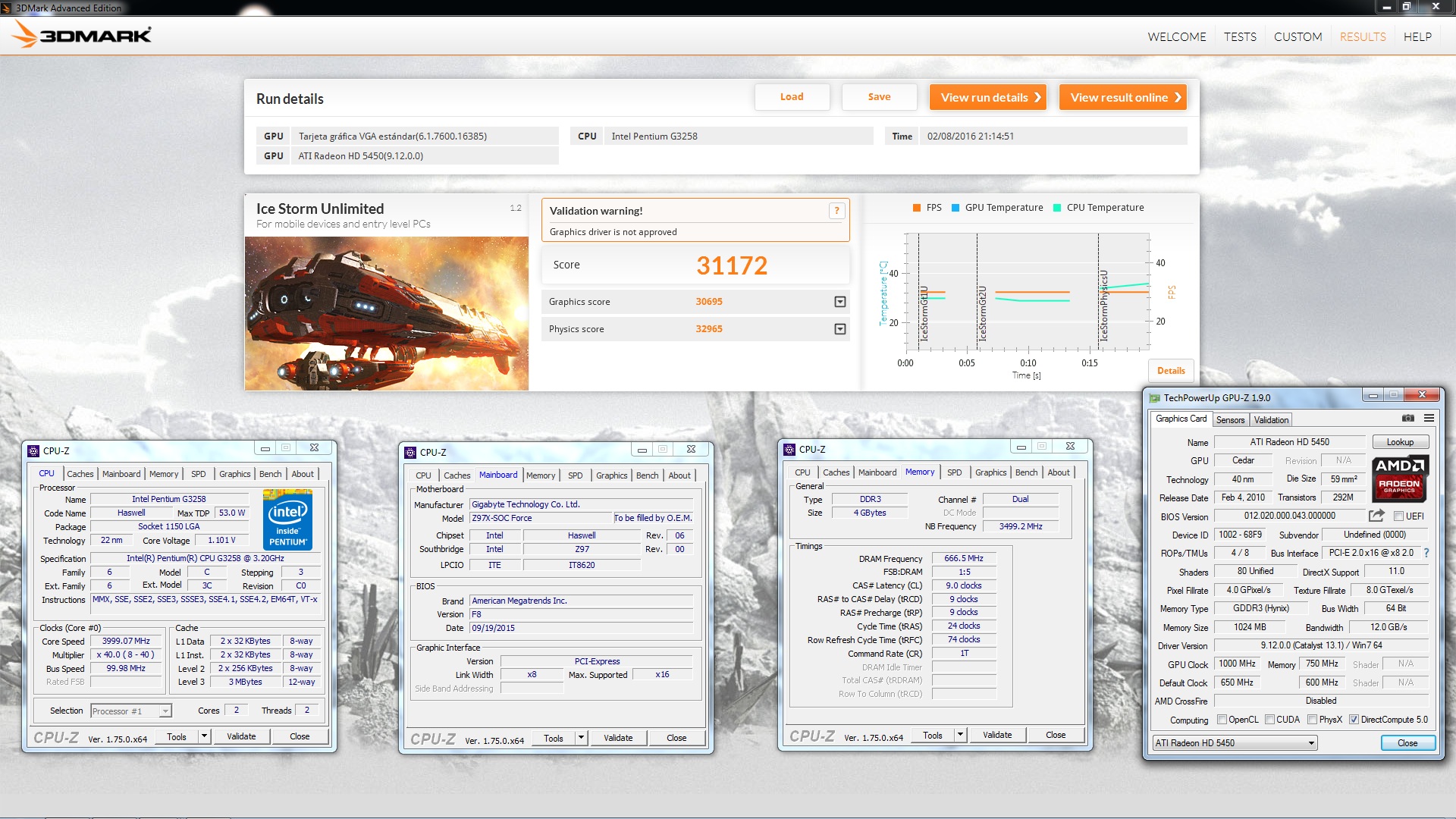Select Bench tab in CPU-Z processor window
Screen dimensions: 1456x819
(x=270, y=474)
